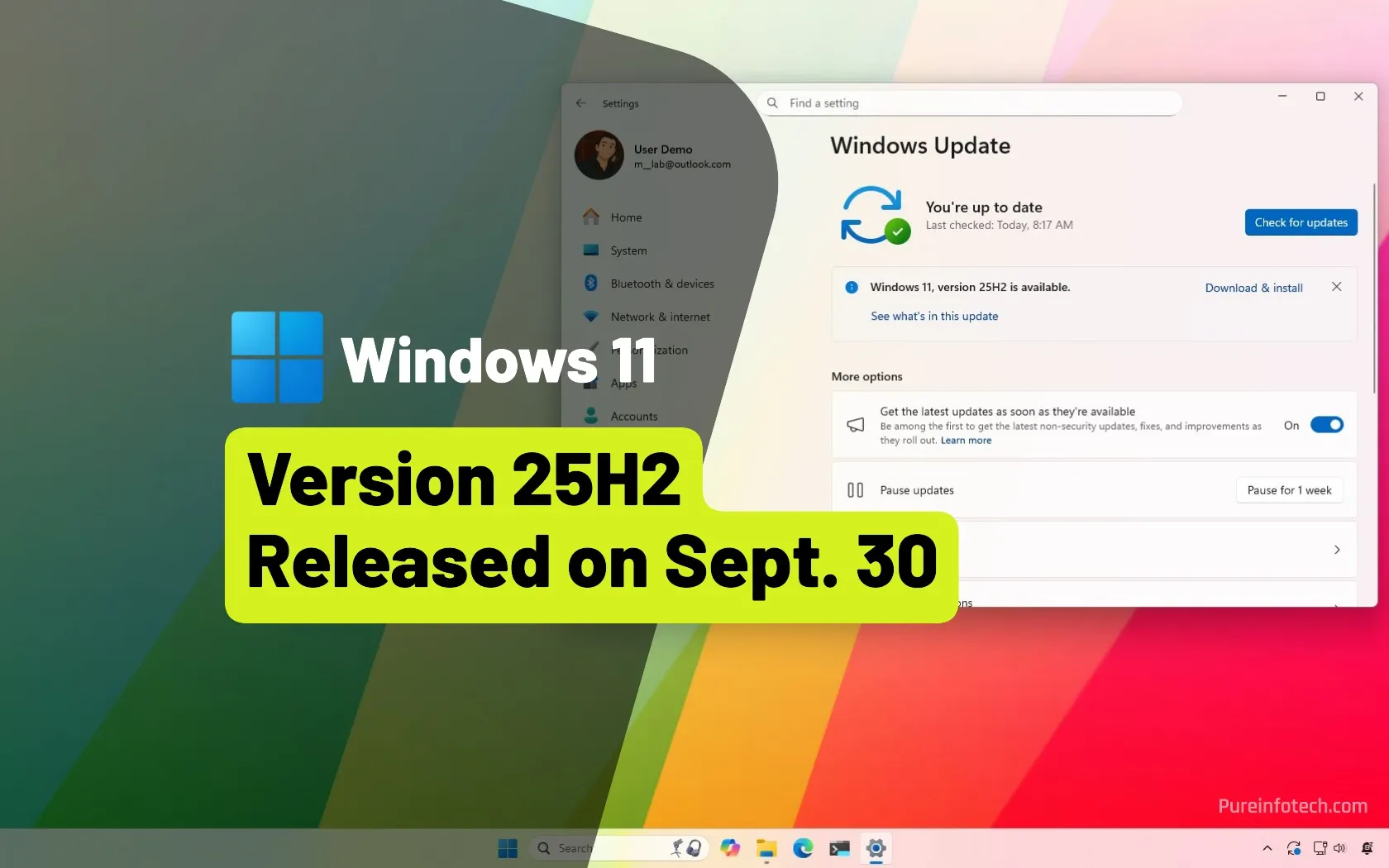Image resolution: width=1389 pixels, height=868 pixels.
Task: Launch Microsoft Edge from the taskbar
Action: [x=803, y=848]
